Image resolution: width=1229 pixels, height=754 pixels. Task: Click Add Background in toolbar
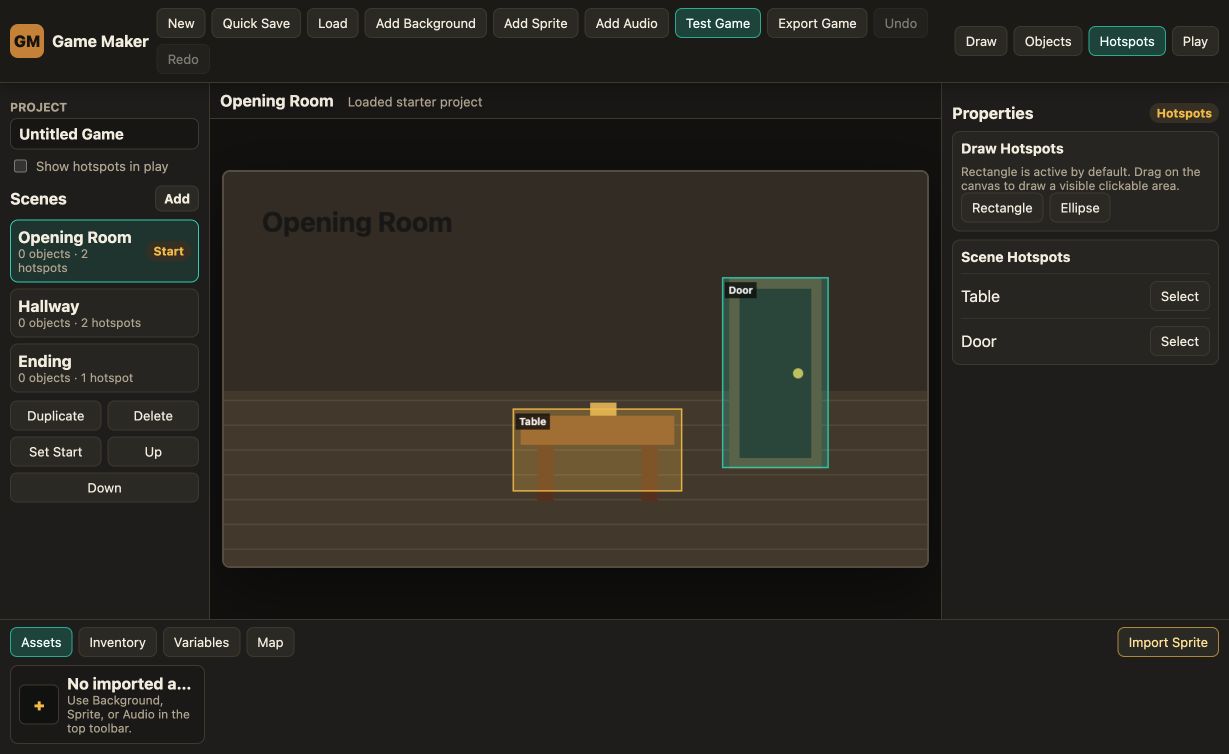coord(426,23)
